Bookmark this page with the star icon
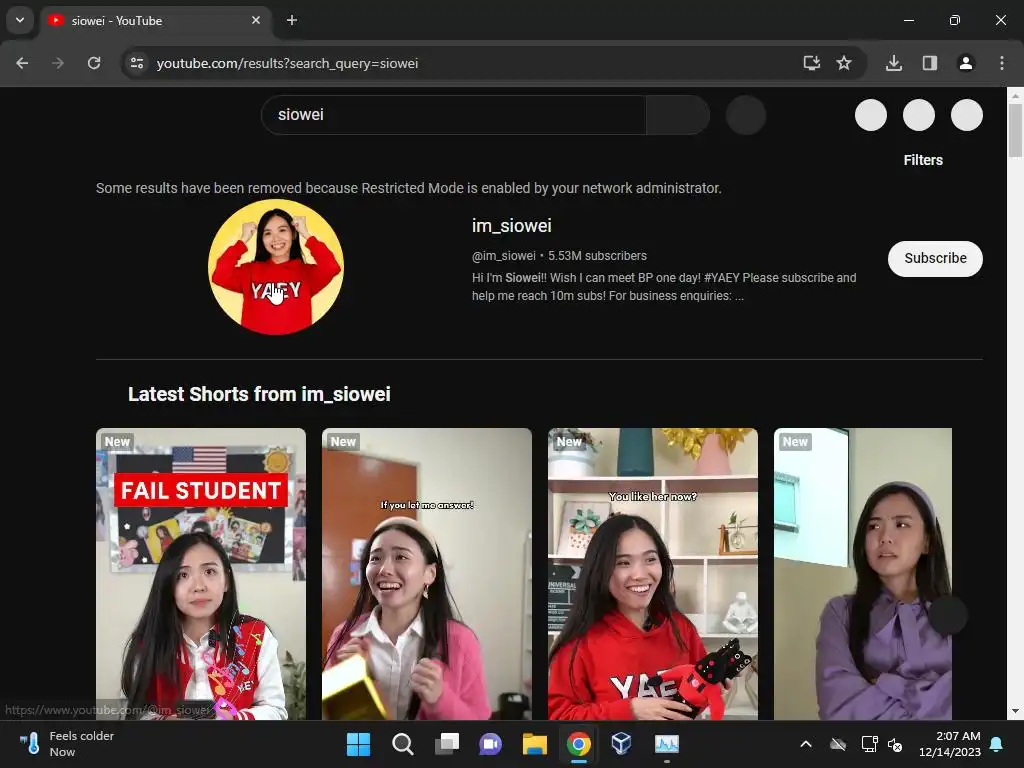This screenshot has height=768, width=1024. 844,63
